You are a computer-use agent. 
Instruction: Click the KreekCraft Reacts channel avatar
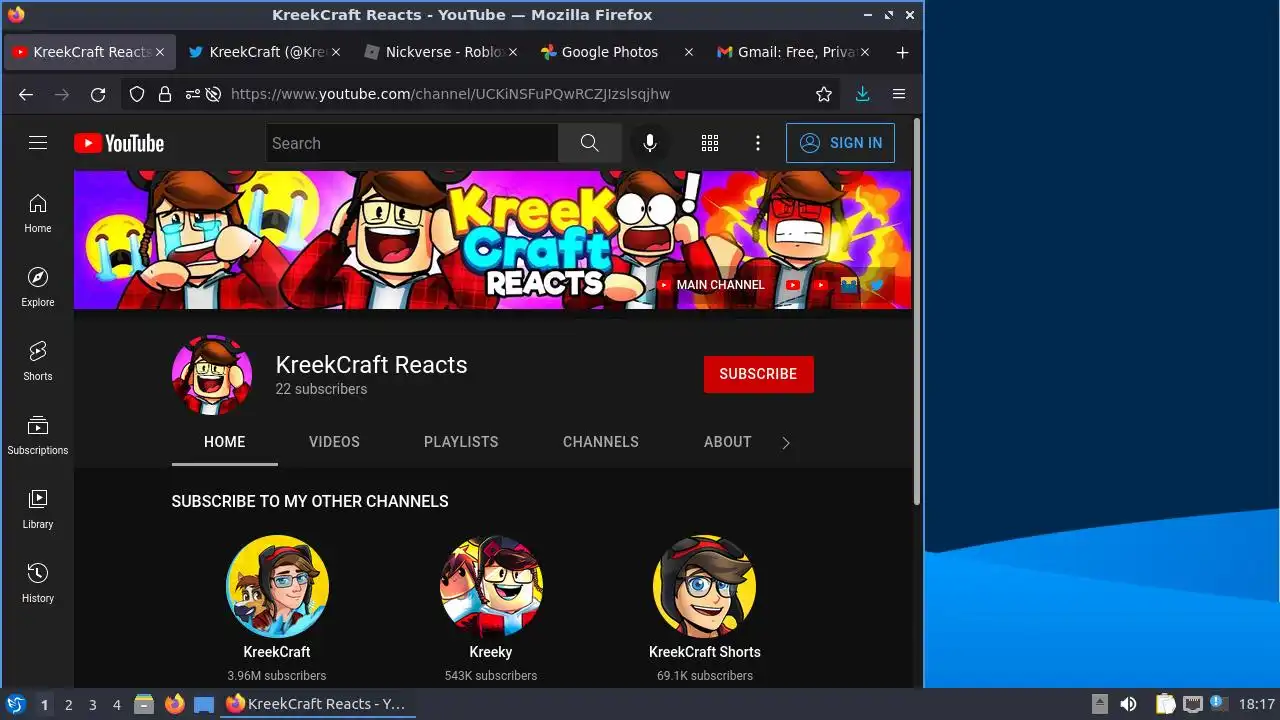(212, 375)
